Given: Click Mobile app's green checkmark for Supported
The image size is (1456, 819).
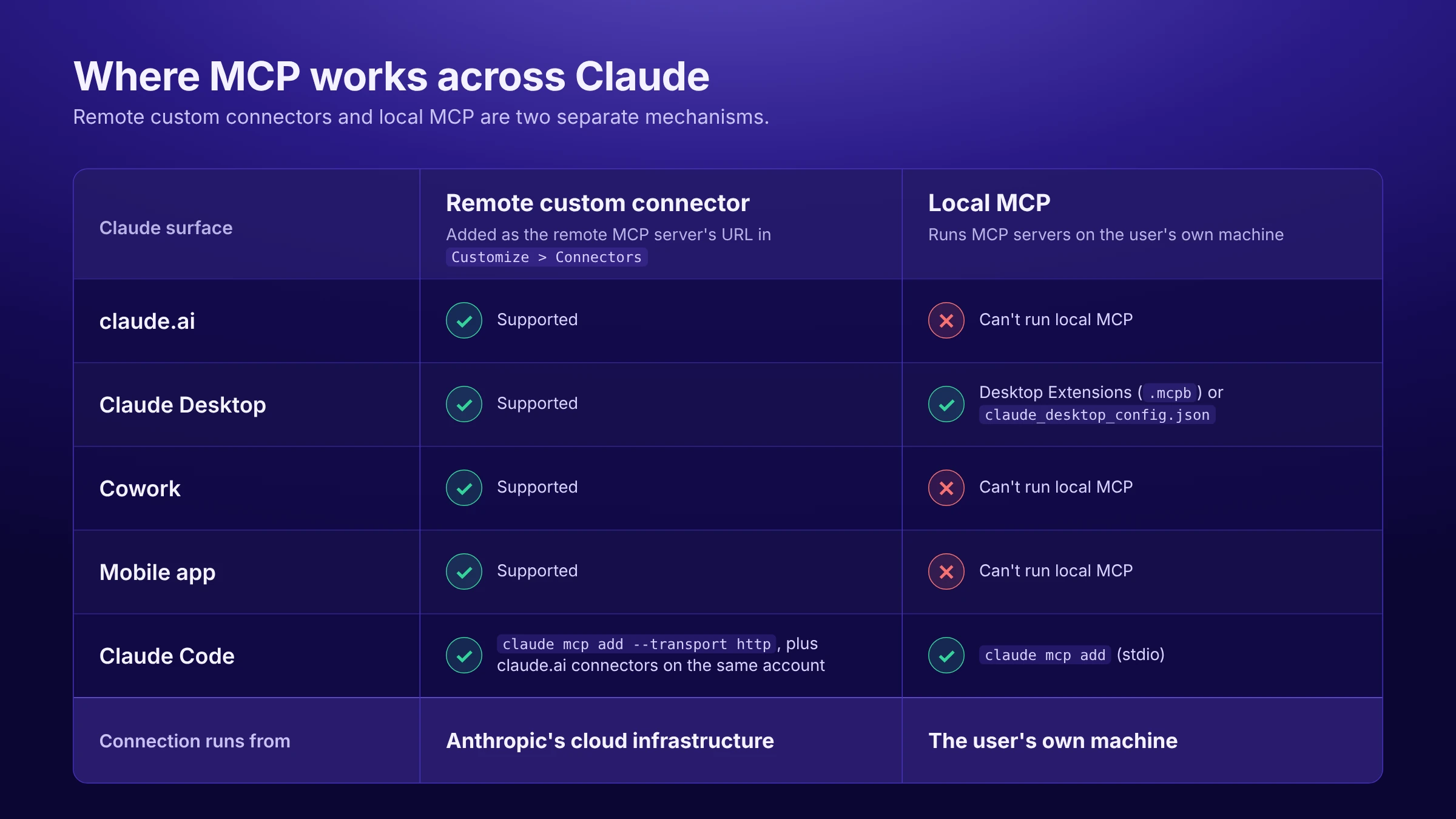Looking at the screenshot, I should click(464, 571).
